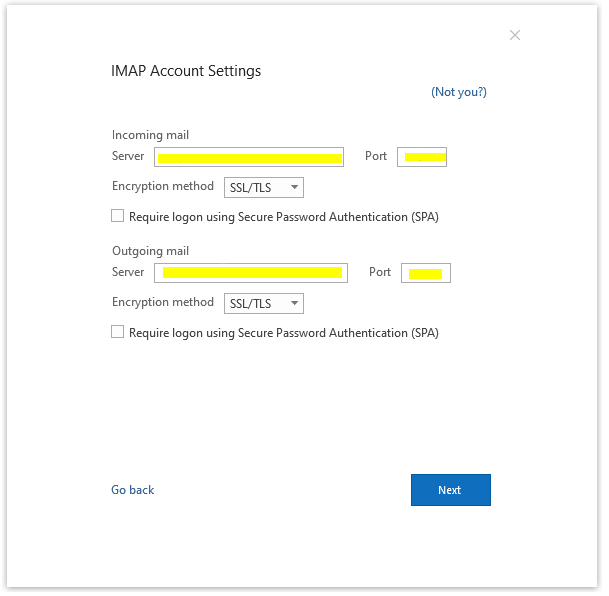Focus the Incoming mail Port field

click(422, 157)
